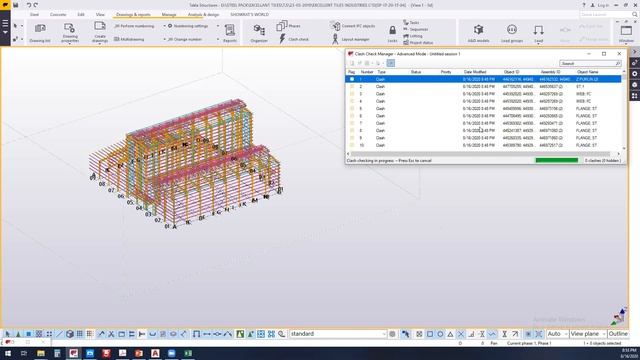
Task: Toggle flag on clash row 7
Action: 352,123
